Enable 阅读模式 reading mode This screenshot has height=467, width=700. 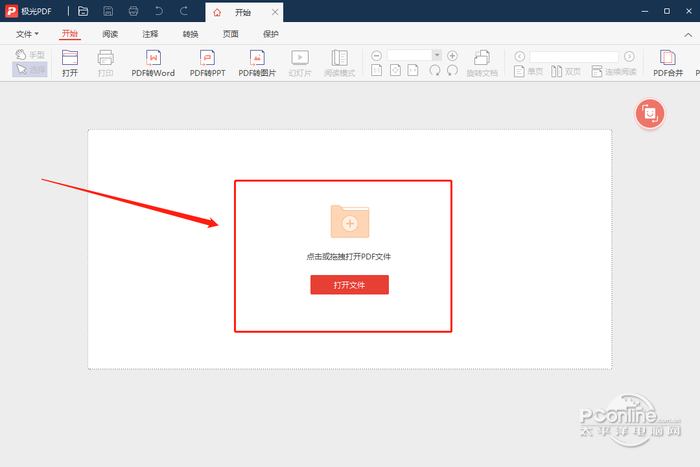pos(339,63)
